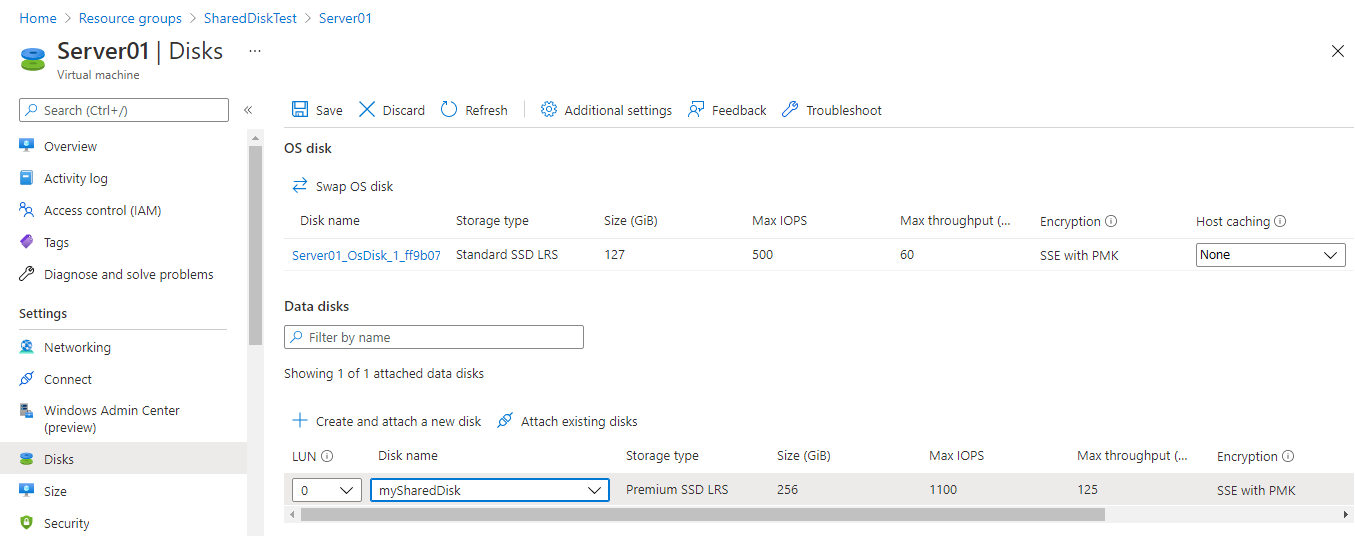Image resolution: width=1355 pixels, height=536 pixels.
Task: Click the data disks Encryption info icon
Action: (1288, 456)
